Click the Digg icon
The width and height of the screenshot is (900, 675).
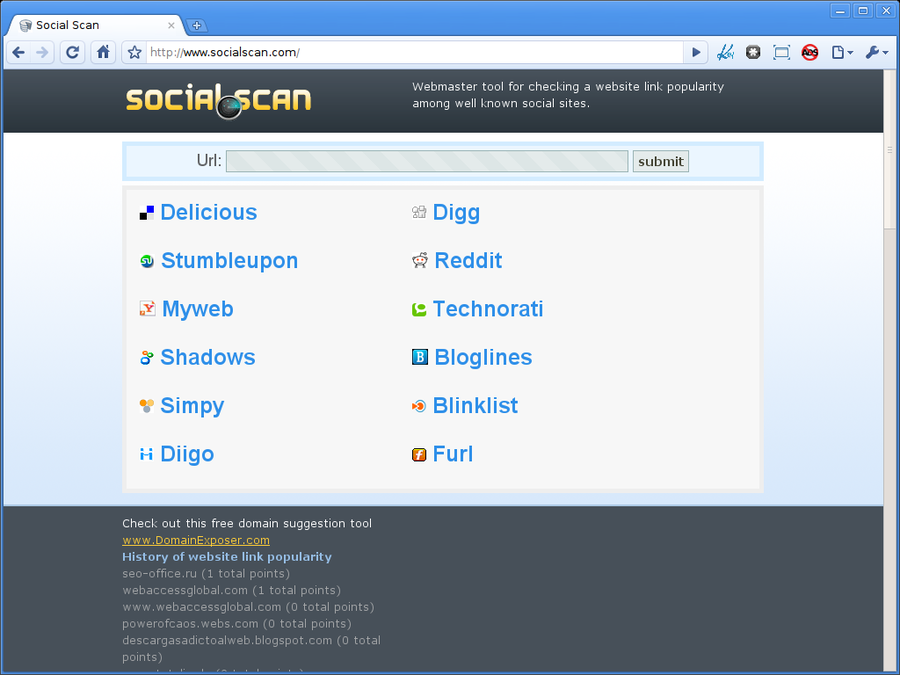point(419,212)
